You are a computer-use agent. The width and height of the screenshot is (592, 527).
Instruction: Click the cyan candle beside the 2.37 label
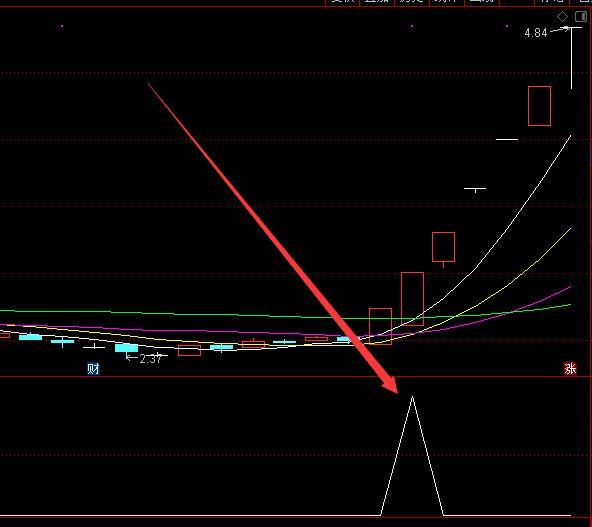click(x=126, y=347)
